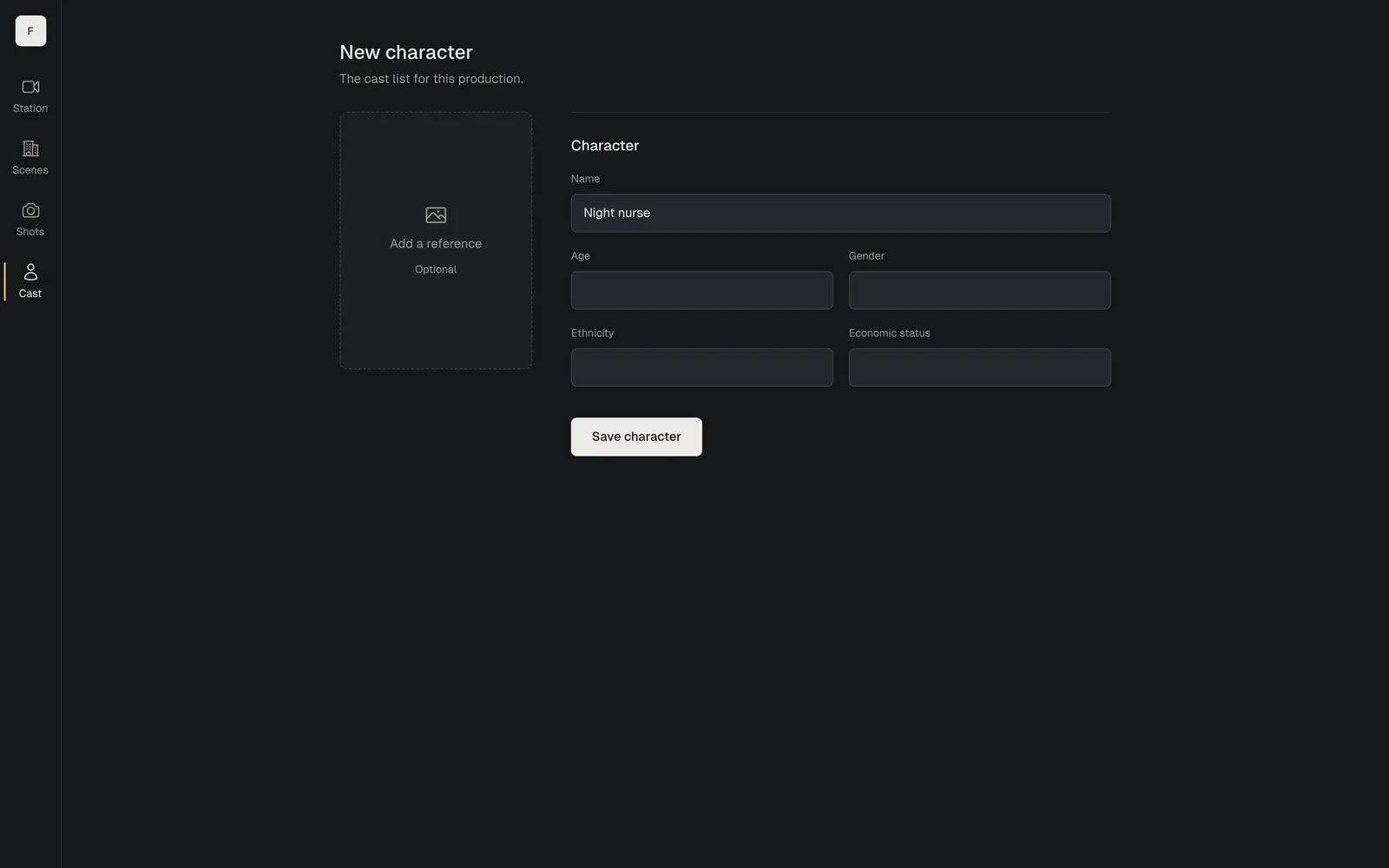The image size is (1389, 868).
Task: Click the 'Character' section heading
Action: (x=605, y=146)
